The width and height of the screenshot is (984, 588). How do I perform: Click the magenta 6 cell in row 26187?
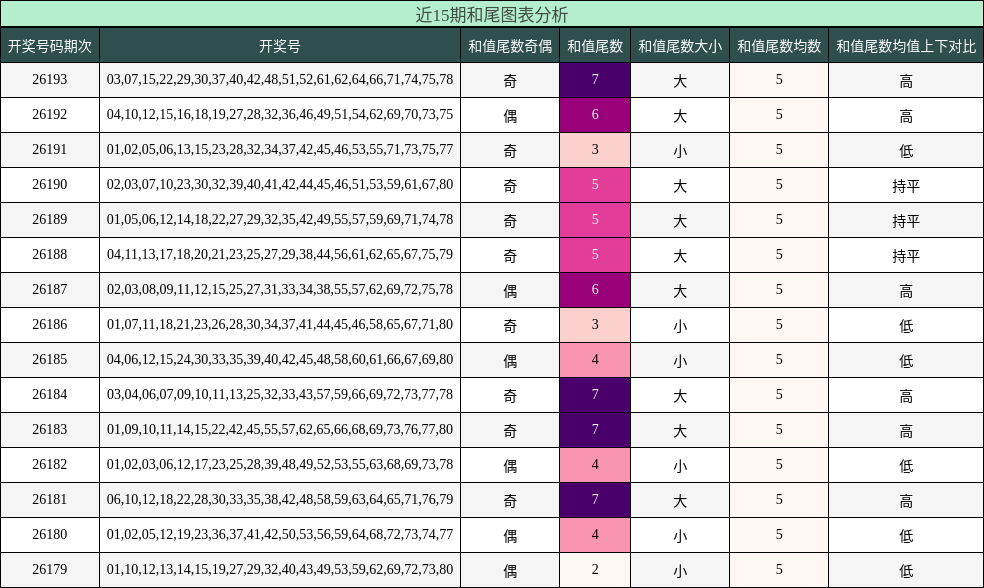[595, 290]
